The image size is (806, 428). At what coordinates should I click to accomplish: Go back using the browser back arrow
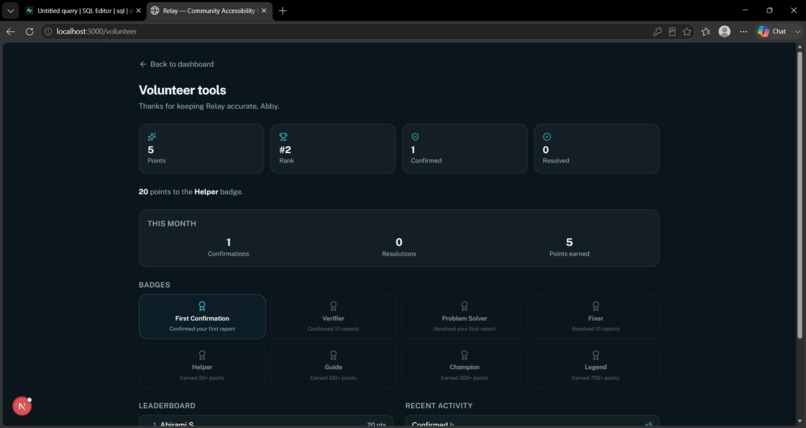pos(10,31)
